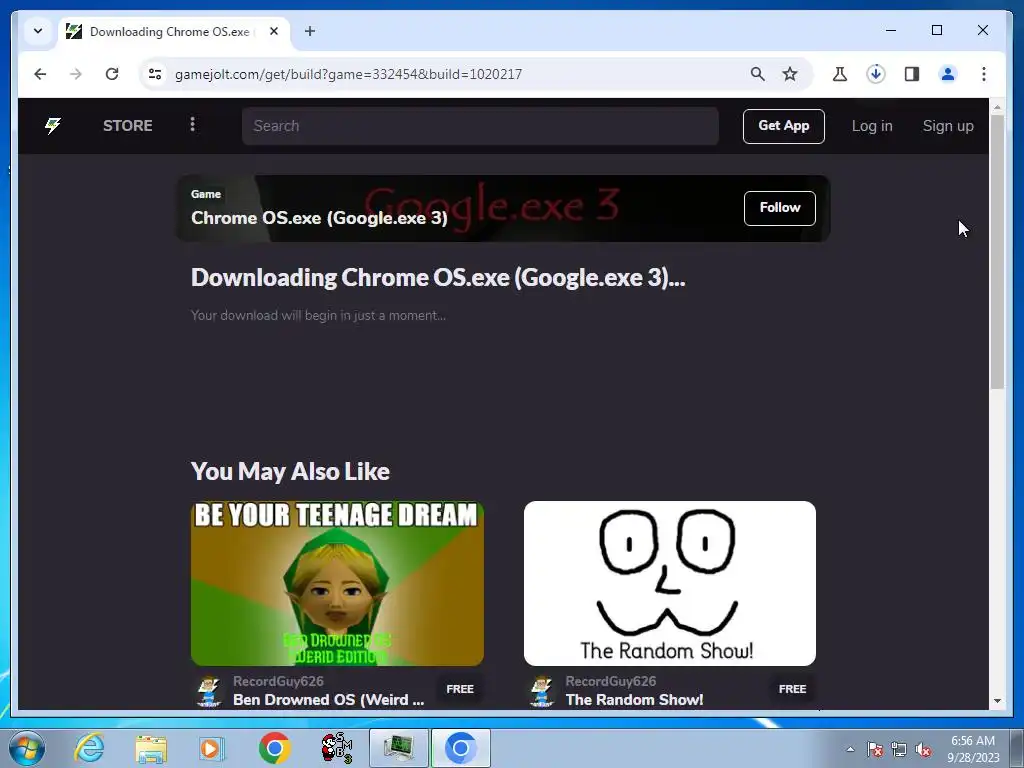The height and width of the screenshot is (768, 1024).
Task: Click RecordGuy626 avatar under Ben Drowned OS
Action: tap(209, 691)
